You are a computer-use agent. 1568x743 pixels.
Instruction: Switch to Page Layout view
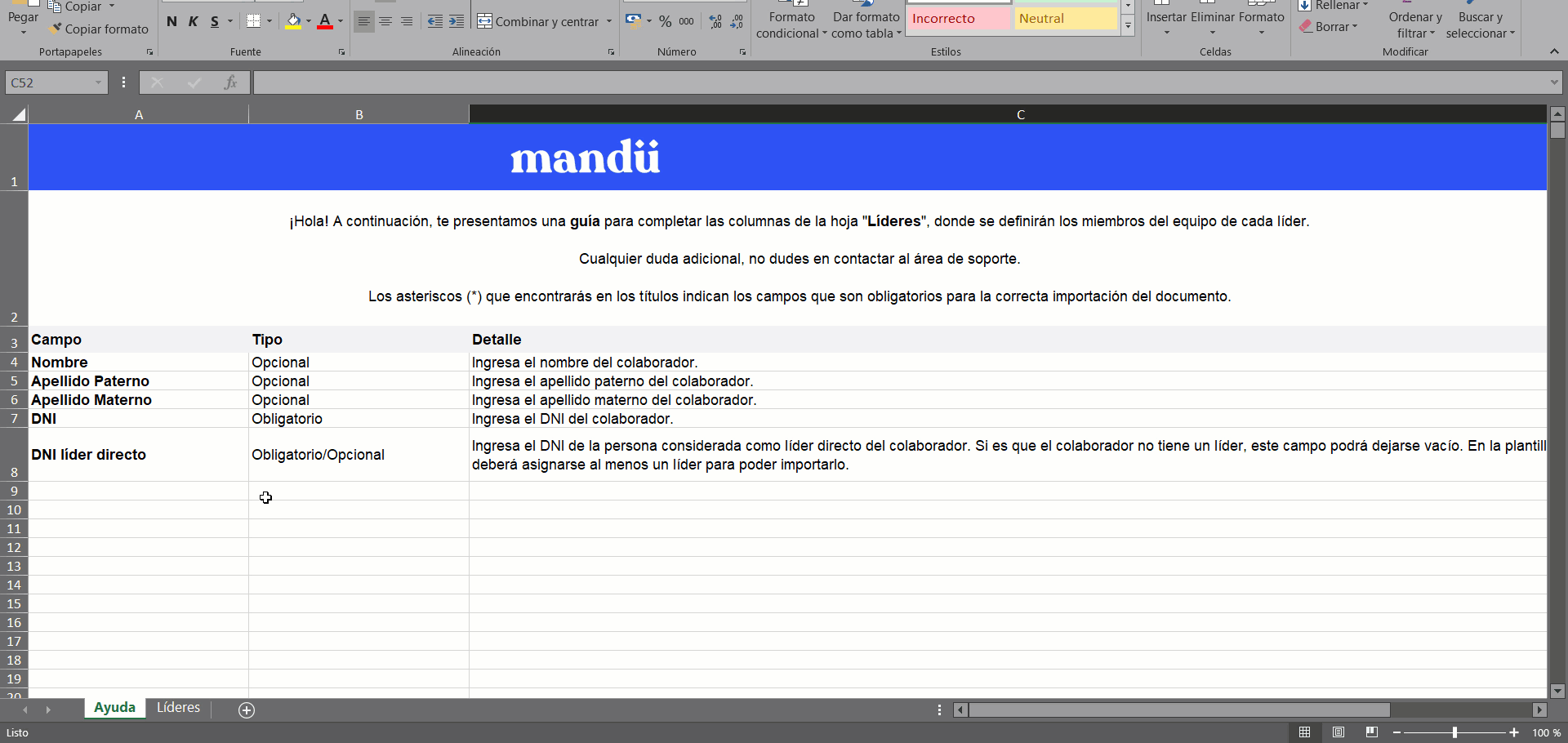(x=1339, y=732)
